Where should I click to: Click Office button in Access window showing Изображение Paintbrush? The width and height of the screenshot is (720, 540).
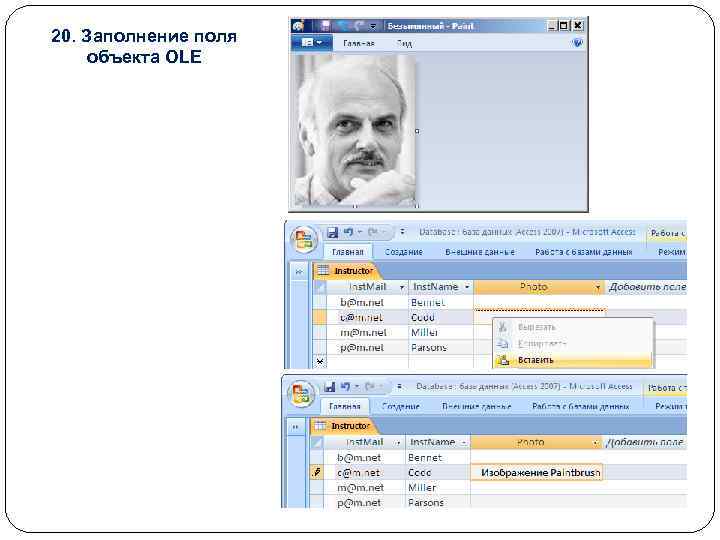301,394
